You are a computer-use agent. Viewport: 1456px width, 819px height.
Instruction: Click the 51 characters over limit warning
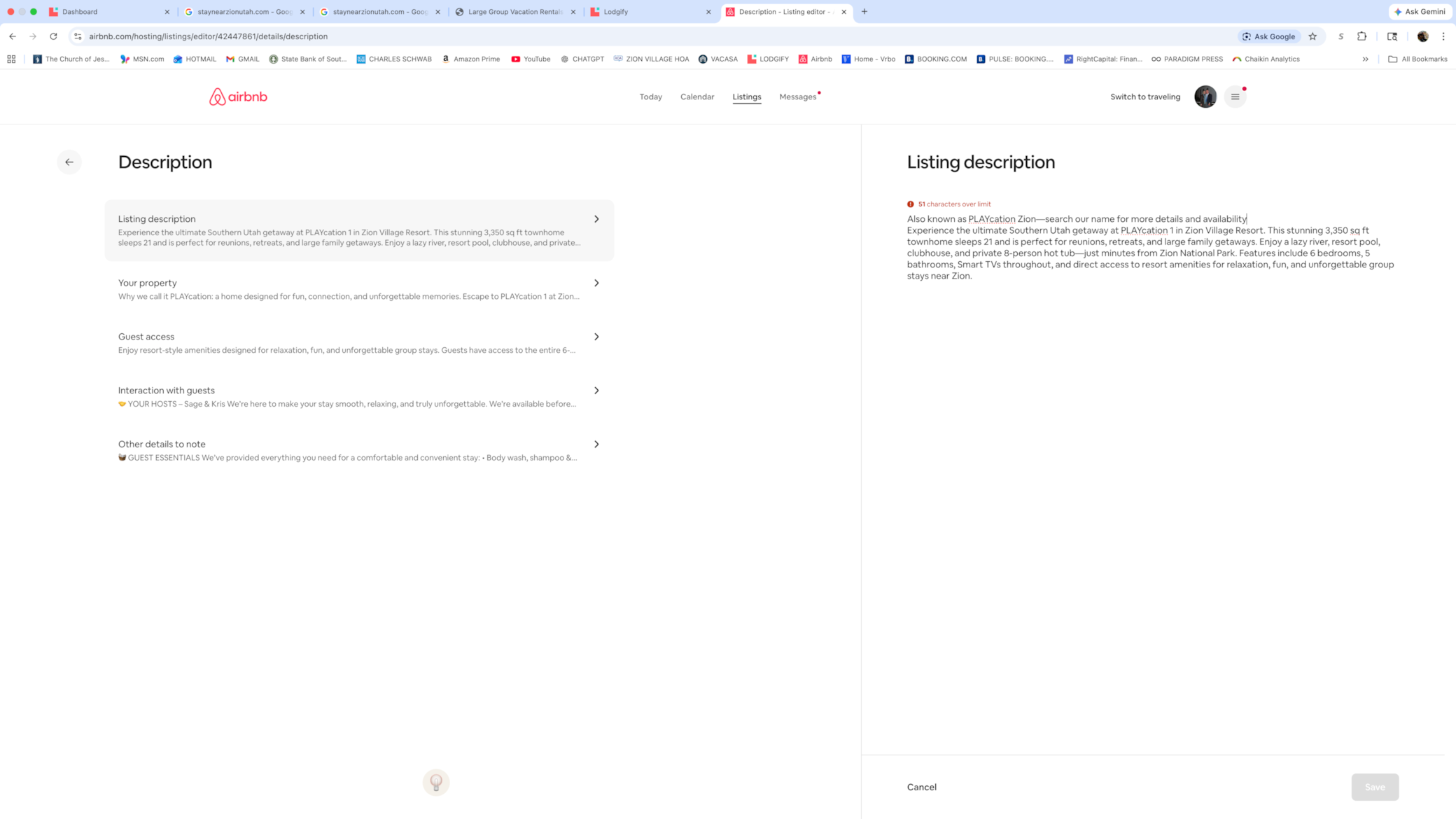pos(949,204)
